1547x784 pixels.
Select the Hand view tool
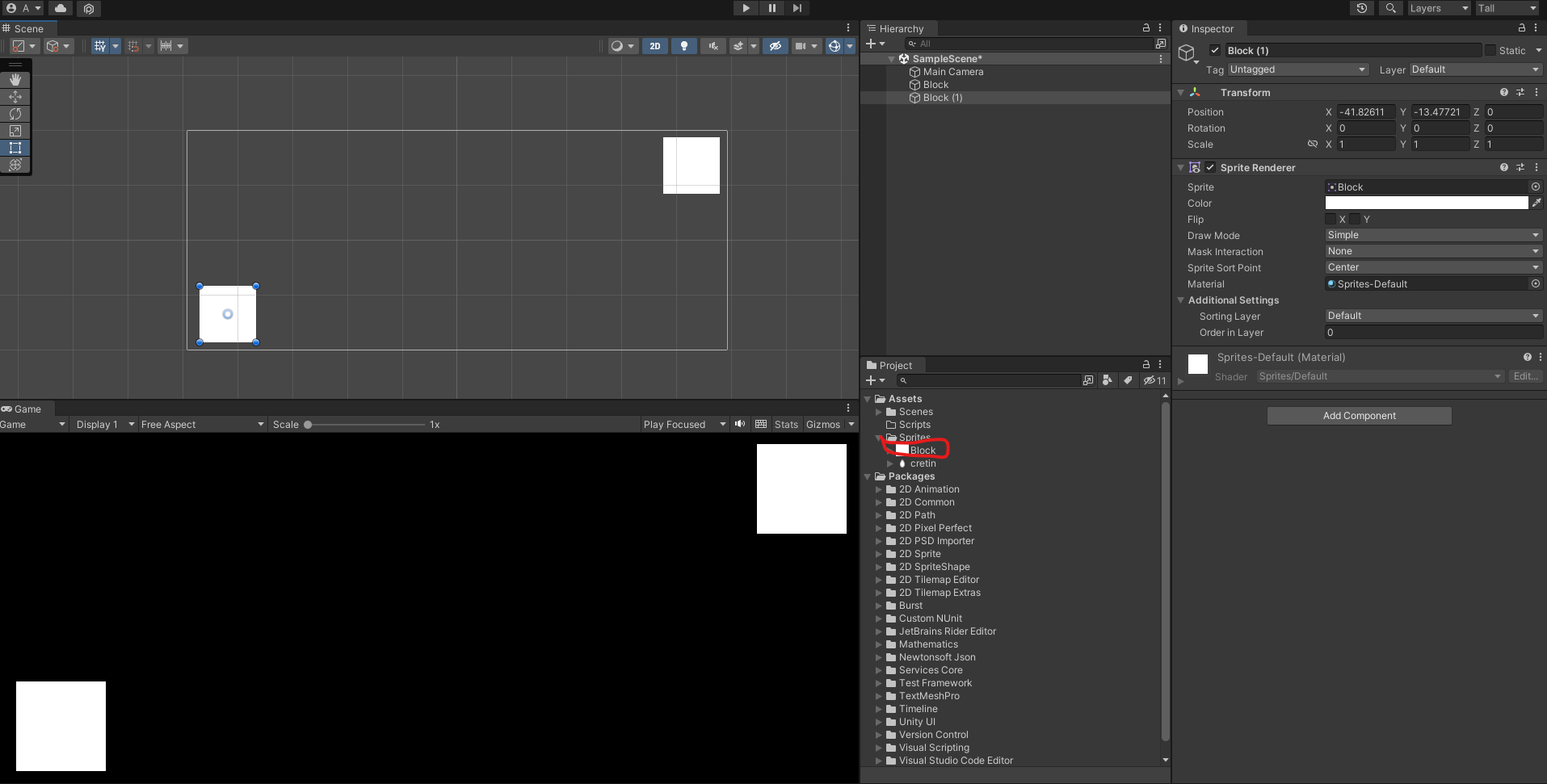(15, 80)
